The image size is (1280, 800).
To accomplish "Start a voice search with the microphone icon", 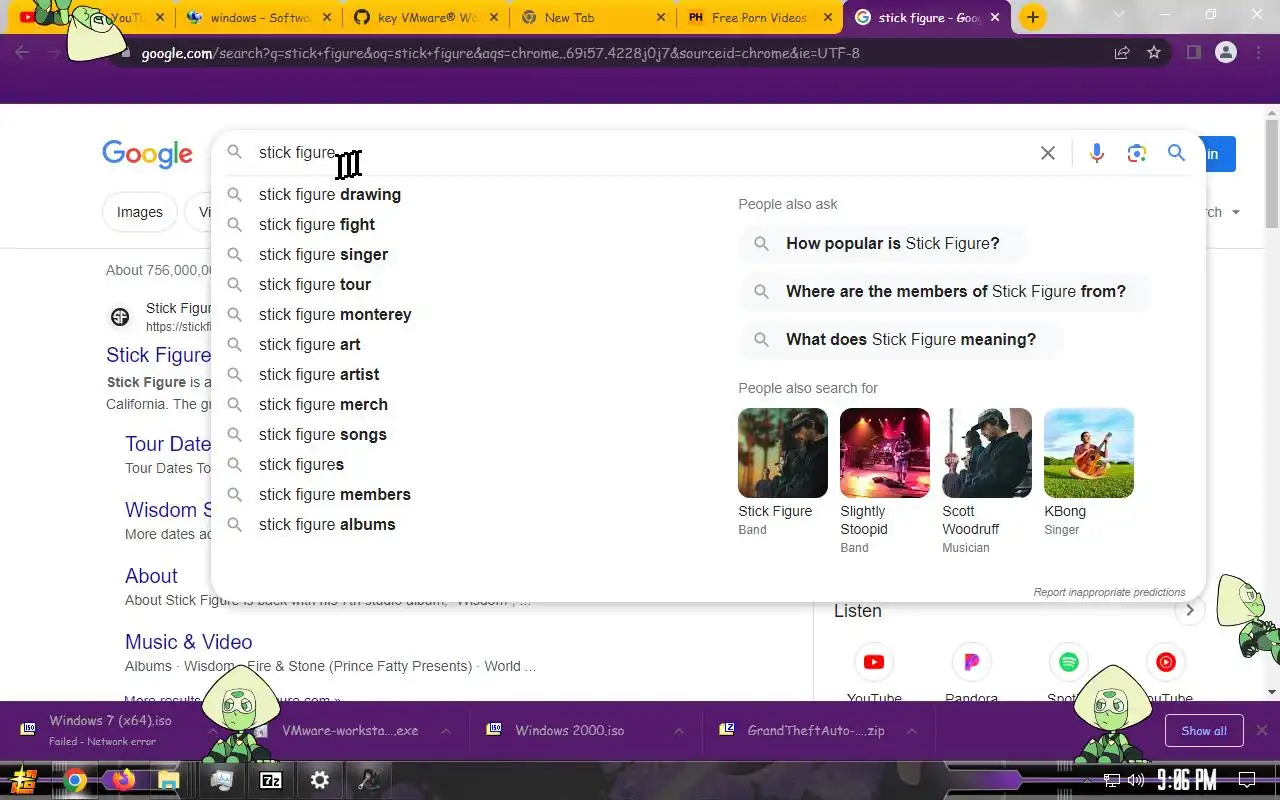I will coord(1097,153).
